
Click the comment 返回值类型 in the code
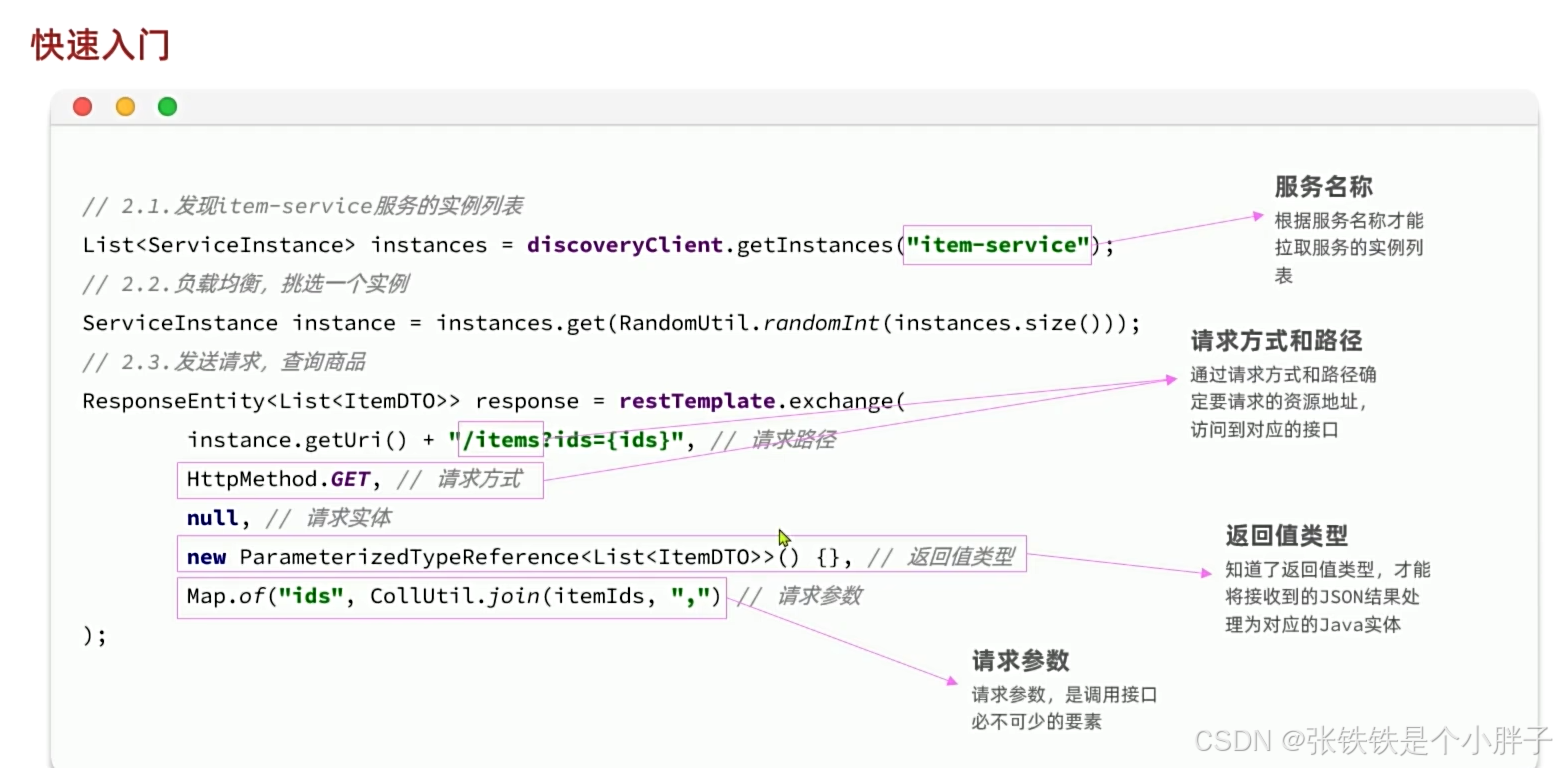940,557
